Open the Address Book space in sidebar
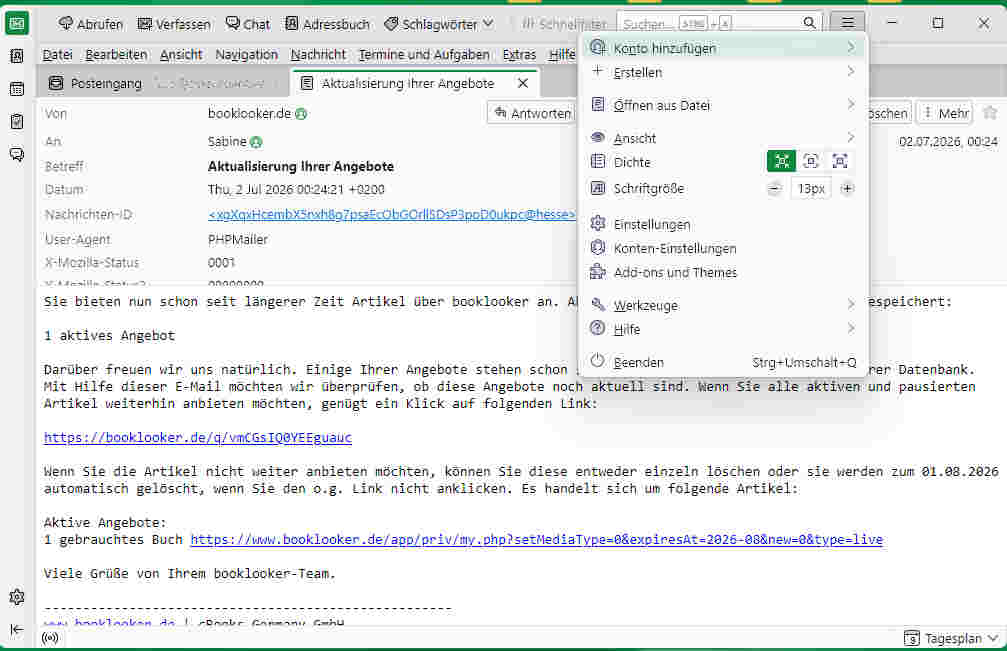The width and height of the screenshot is (1007, 651). [x=17, y=56]
